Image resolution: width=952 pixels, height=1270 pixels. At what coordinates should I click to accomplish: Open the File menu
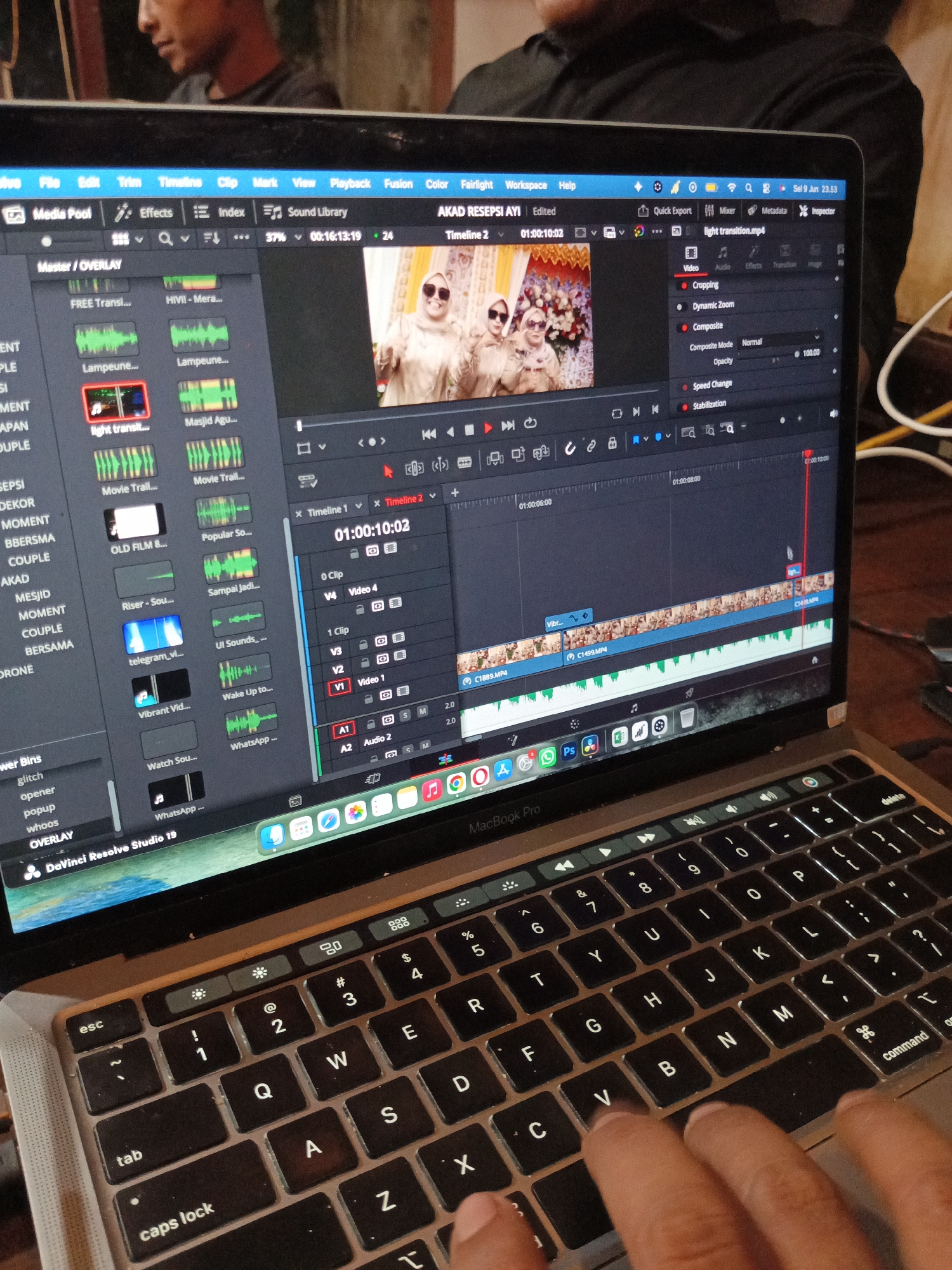[49, 182]
